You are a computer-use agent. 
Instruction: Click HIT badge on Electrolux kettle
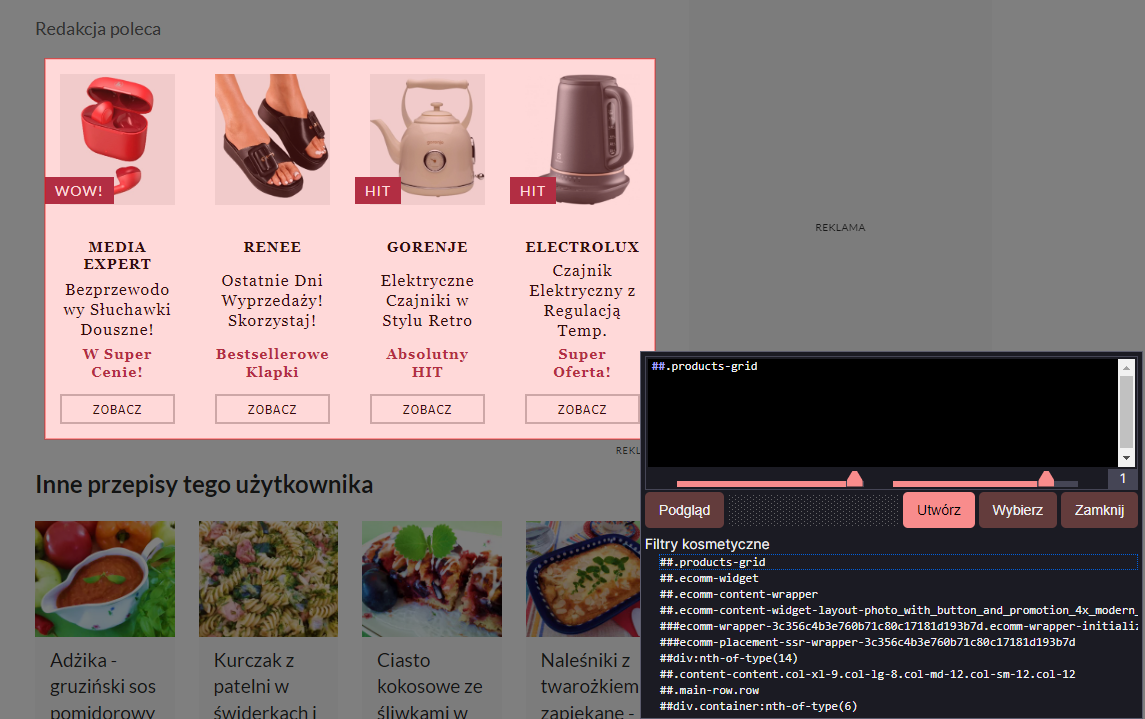tap(532, 191)
